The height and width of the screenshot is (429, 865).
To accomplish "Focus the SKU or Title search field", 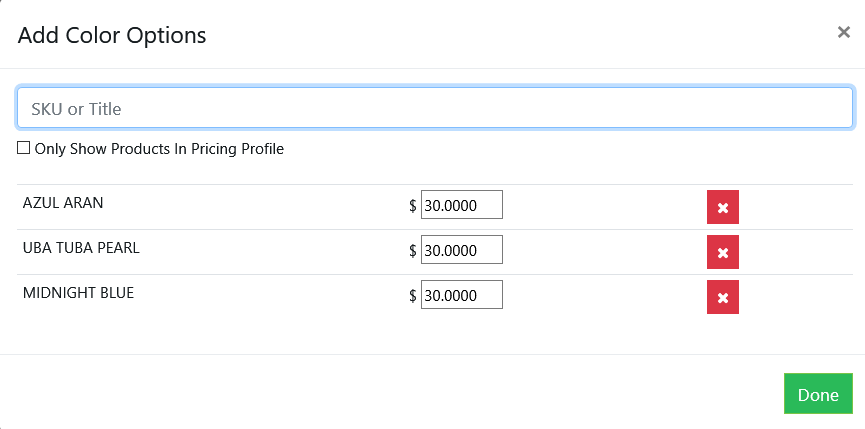I will click(x=434, y=108).
